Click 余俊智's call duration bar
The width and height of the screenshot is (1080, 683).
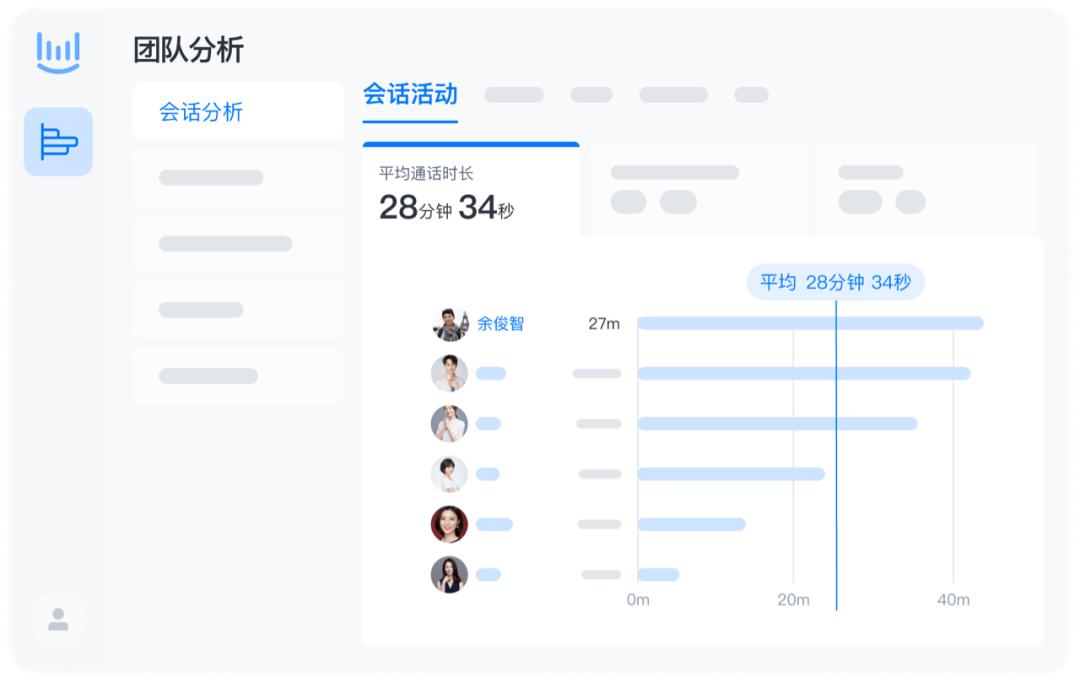[x=810, y=323]
